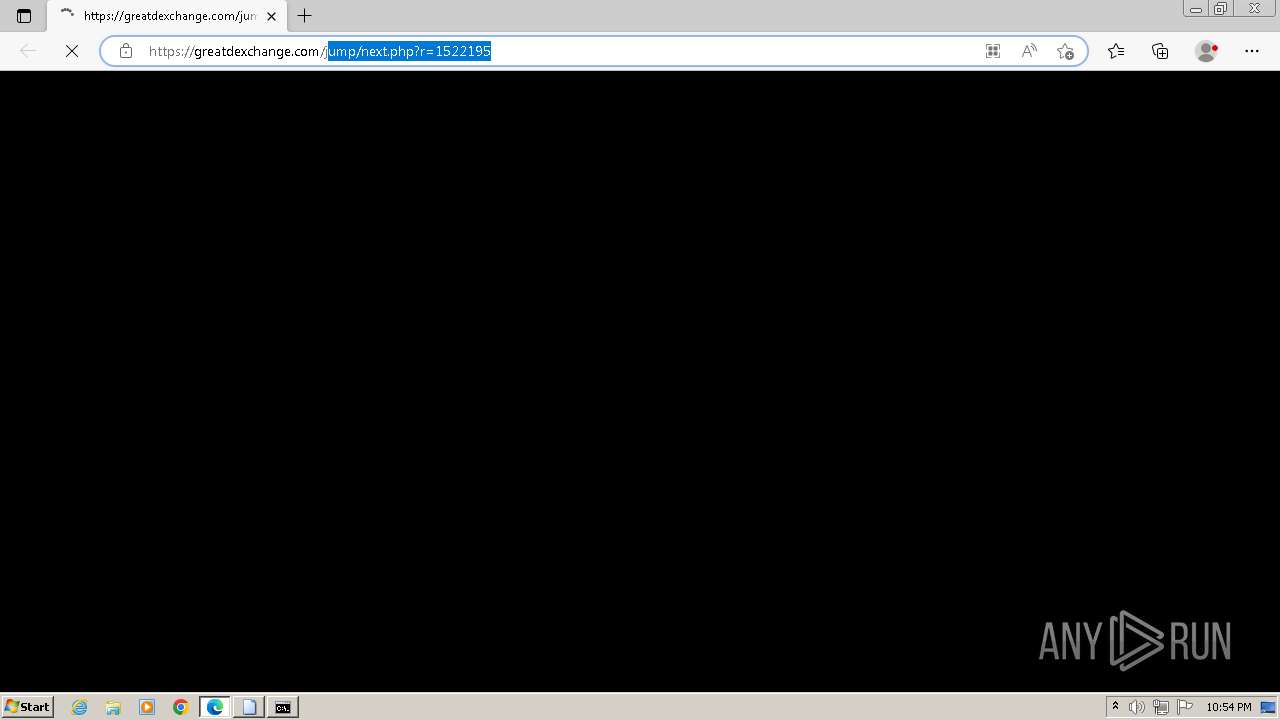The image size is (1280, 720).
Task: Switch to Microsoft Edge taskbar button
Action: tap(215, 707)
